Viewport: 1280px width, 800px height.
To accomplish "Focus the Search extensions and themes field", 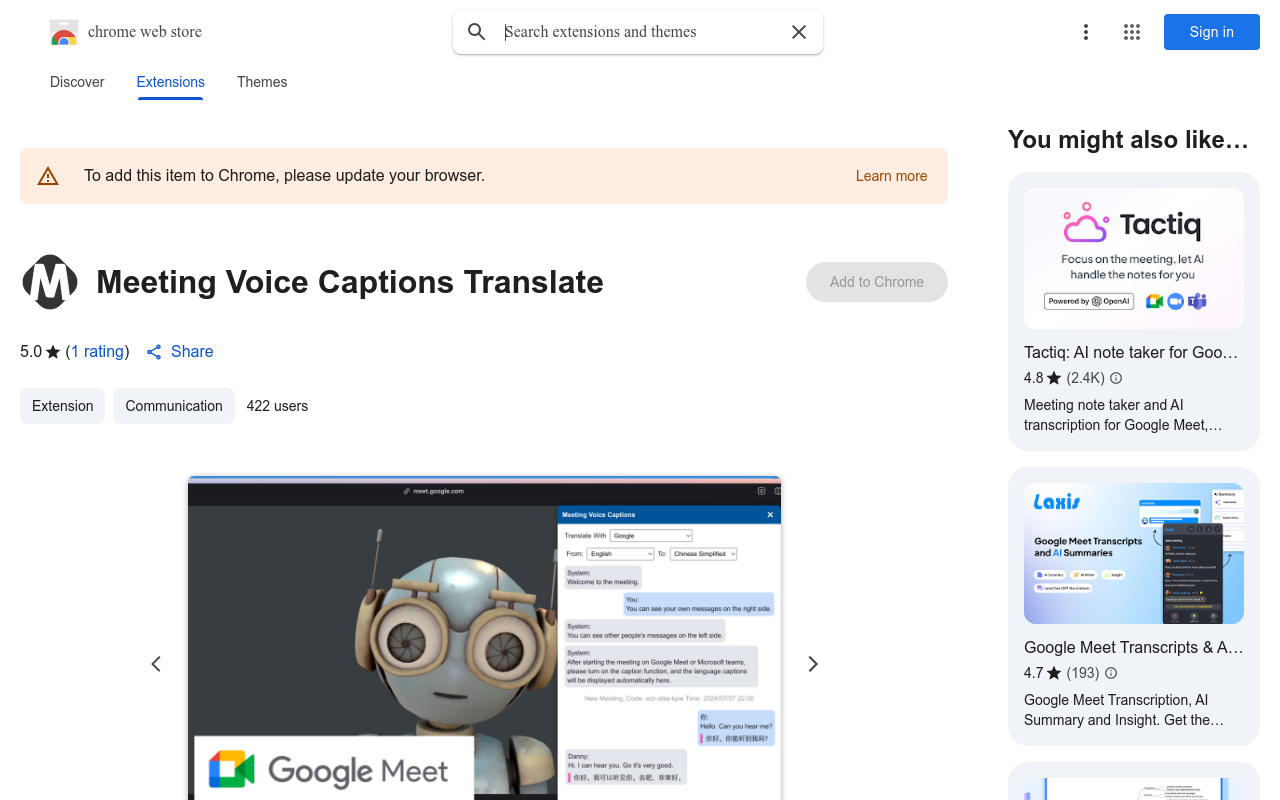I will point(640,32).
